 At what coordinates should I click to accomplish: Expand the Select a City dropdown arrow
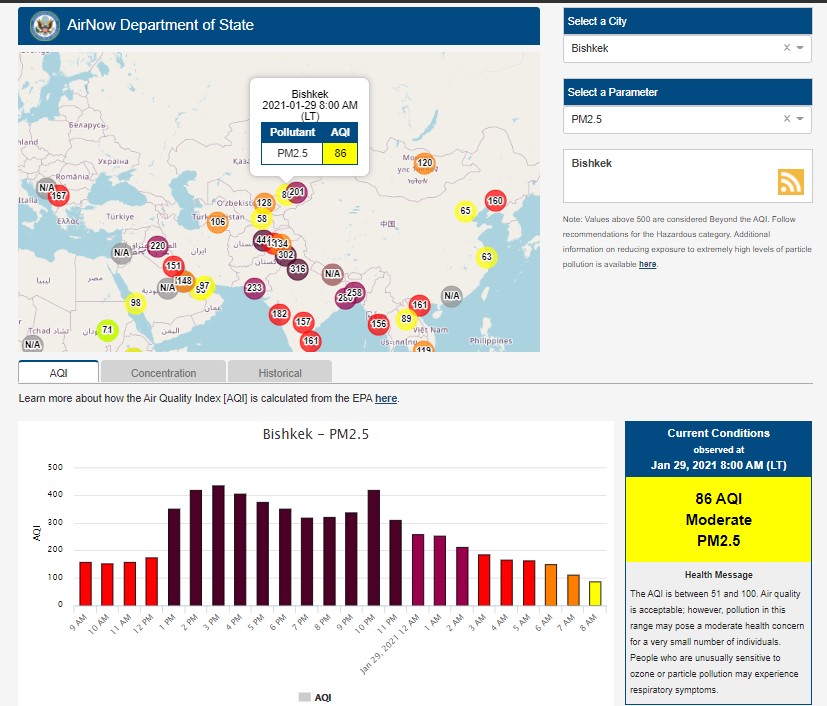coord(801,48)
